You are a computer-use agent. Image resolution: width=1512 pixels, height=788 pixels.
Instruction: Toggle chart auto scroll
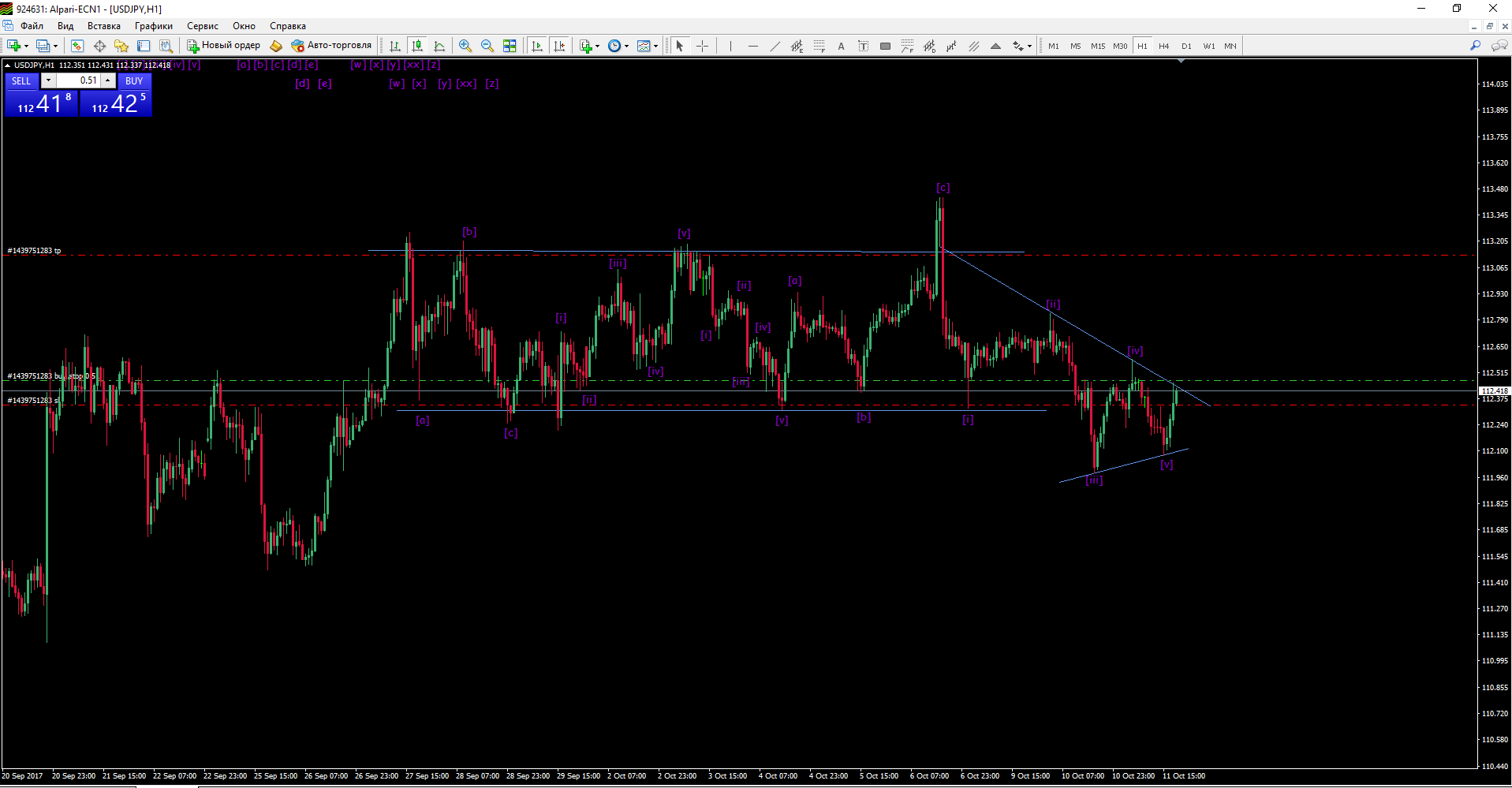[537, 46]
